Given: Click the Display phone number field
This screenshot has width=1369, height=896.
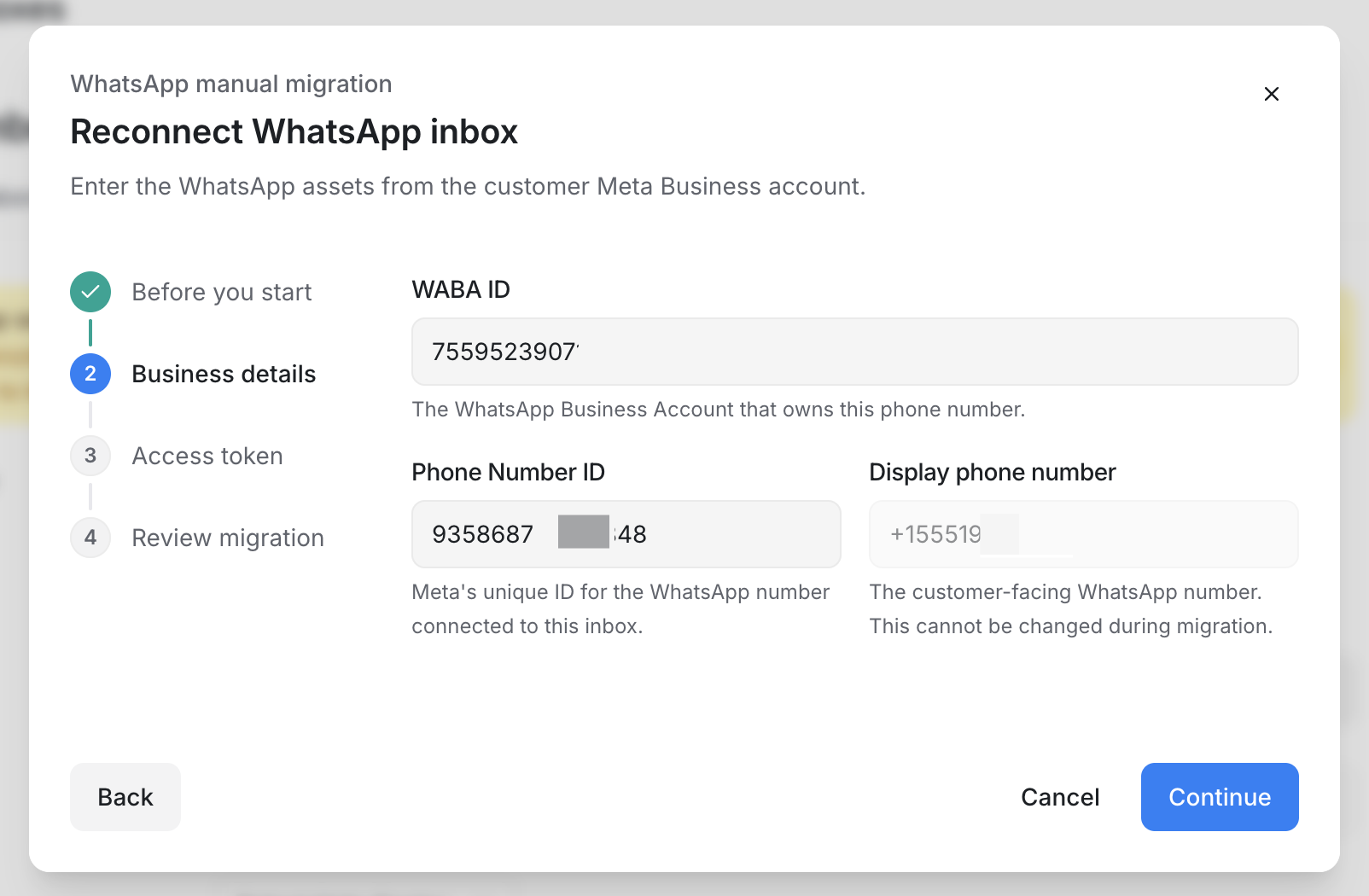Looking at the screenshot, I should pyautogui.click(x=1084, y=534).
